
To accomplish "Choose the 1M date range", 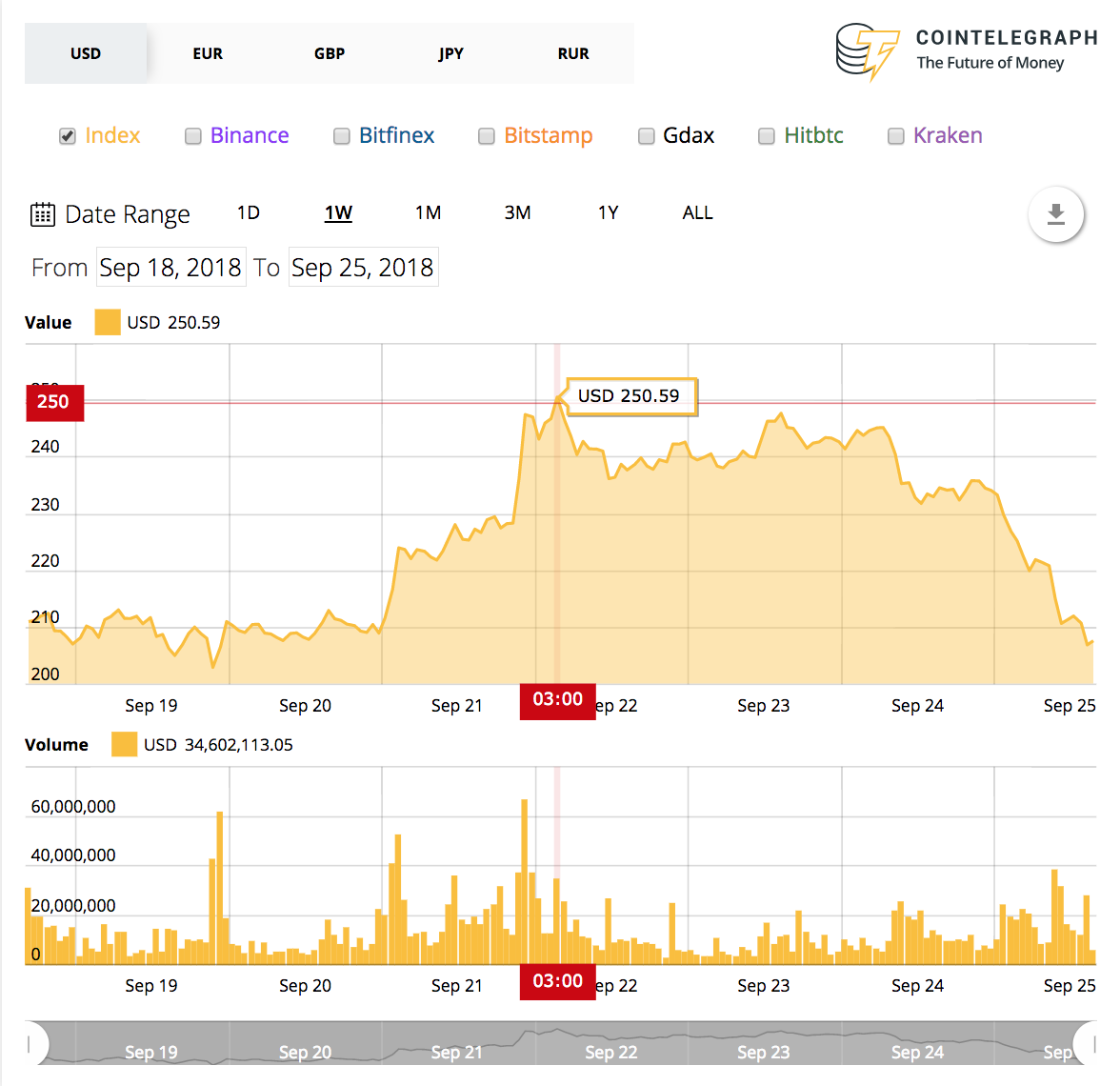I will tap(428, 213).
